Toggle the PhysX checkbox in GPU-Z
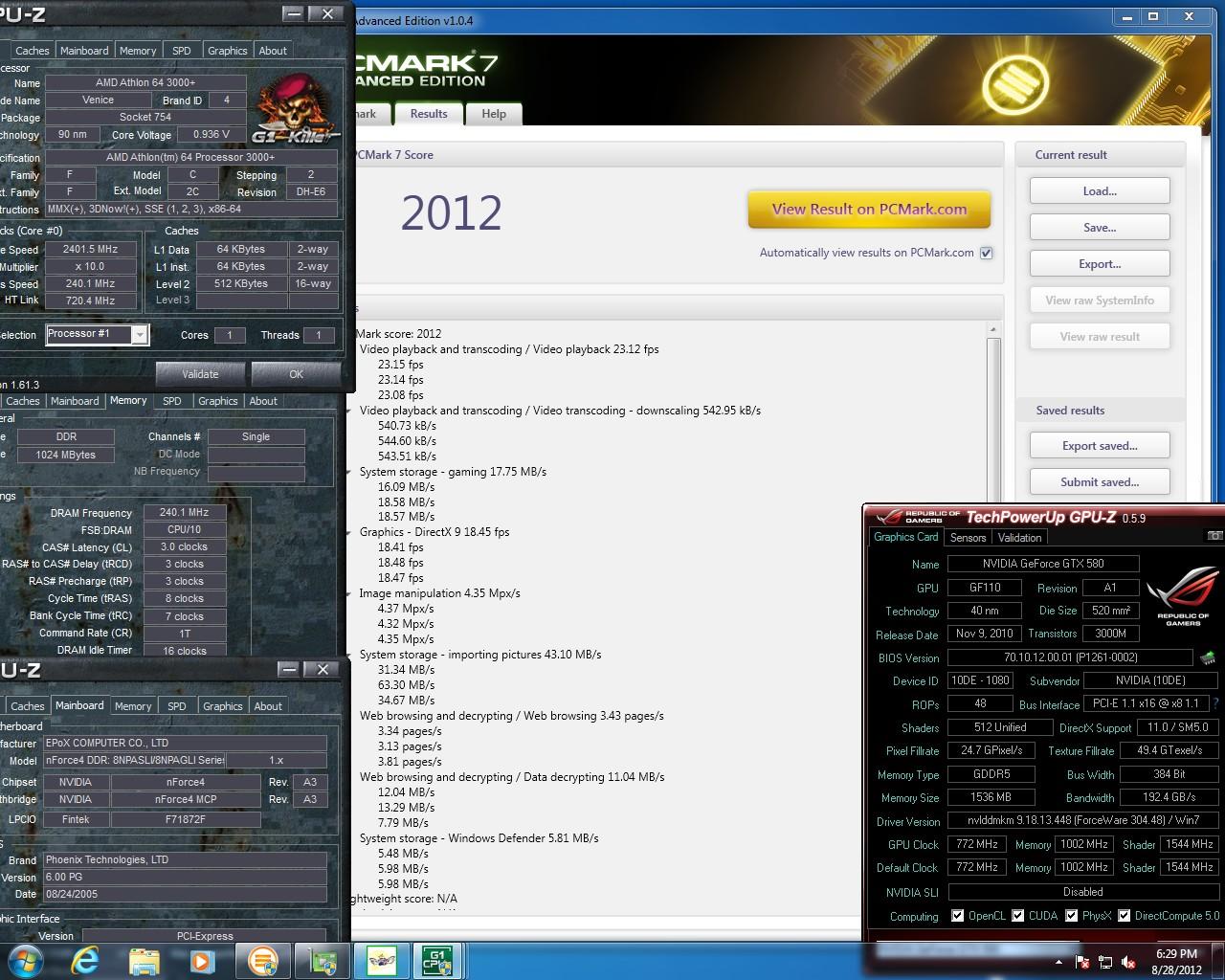 pyautogui.click(x=1071, y=916)
